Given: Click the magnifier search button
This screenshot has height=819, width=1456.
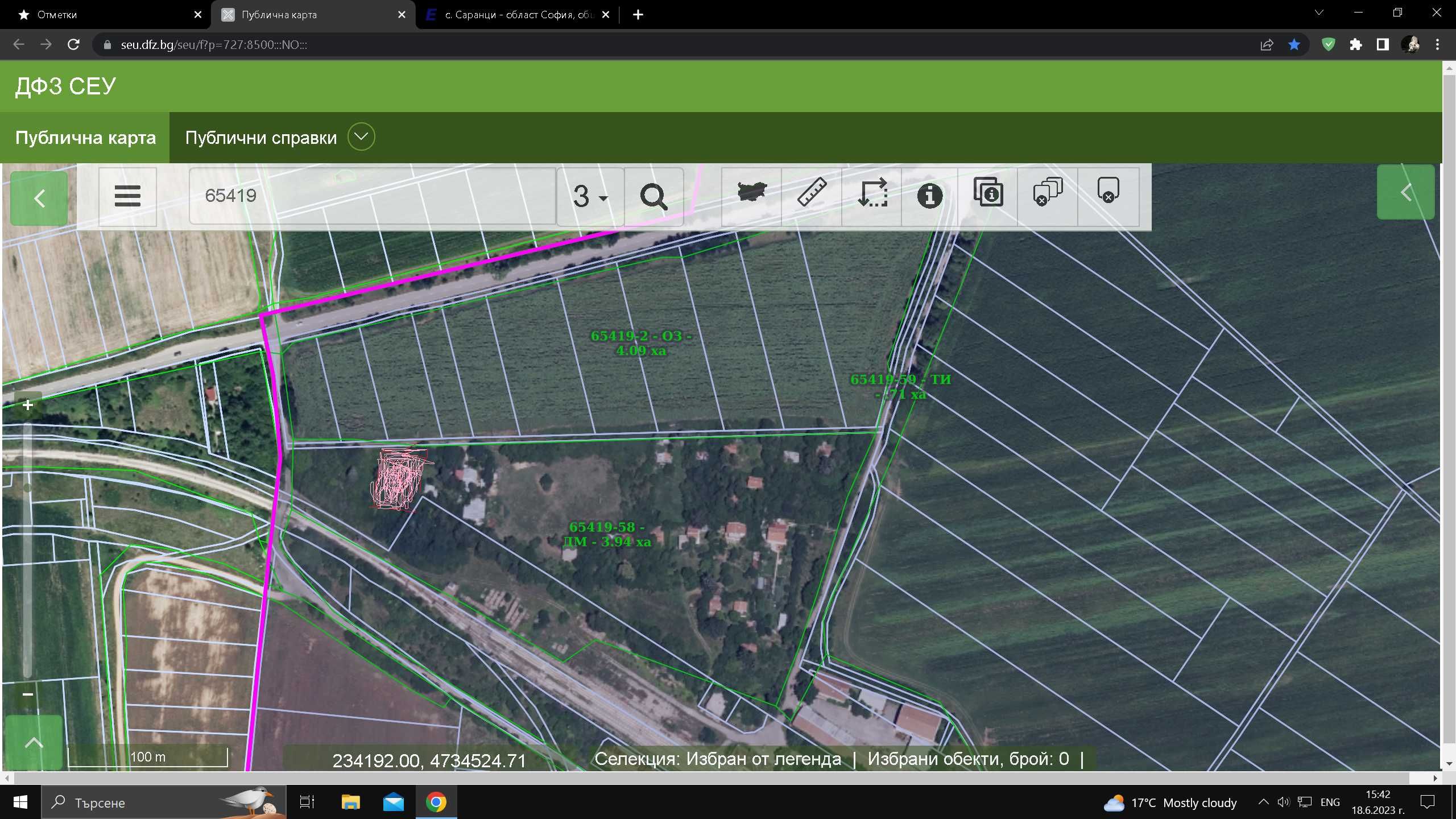Looking at the screenshot, I should pos(653,197).
